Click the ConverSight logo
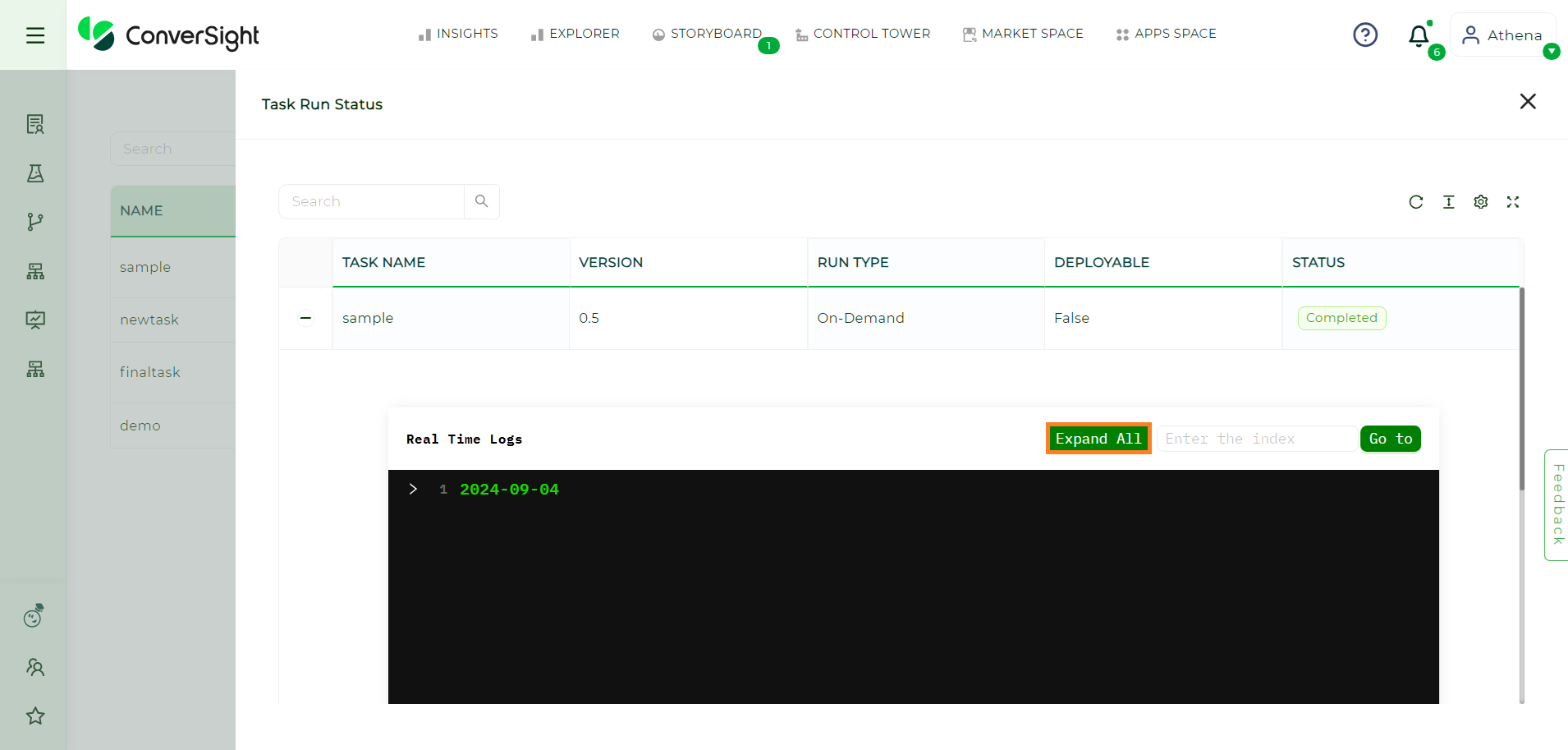The width and height of the screenshot is (1568, 750). [x=168, y=35]
